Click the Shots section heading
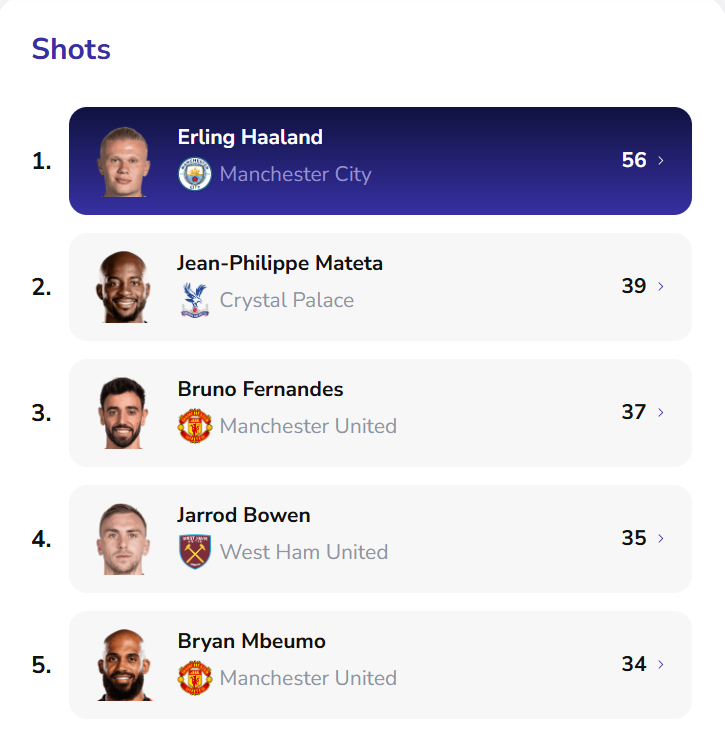Image resolution: width=725 pixels, height=744 pixels. tap(71, 49)
